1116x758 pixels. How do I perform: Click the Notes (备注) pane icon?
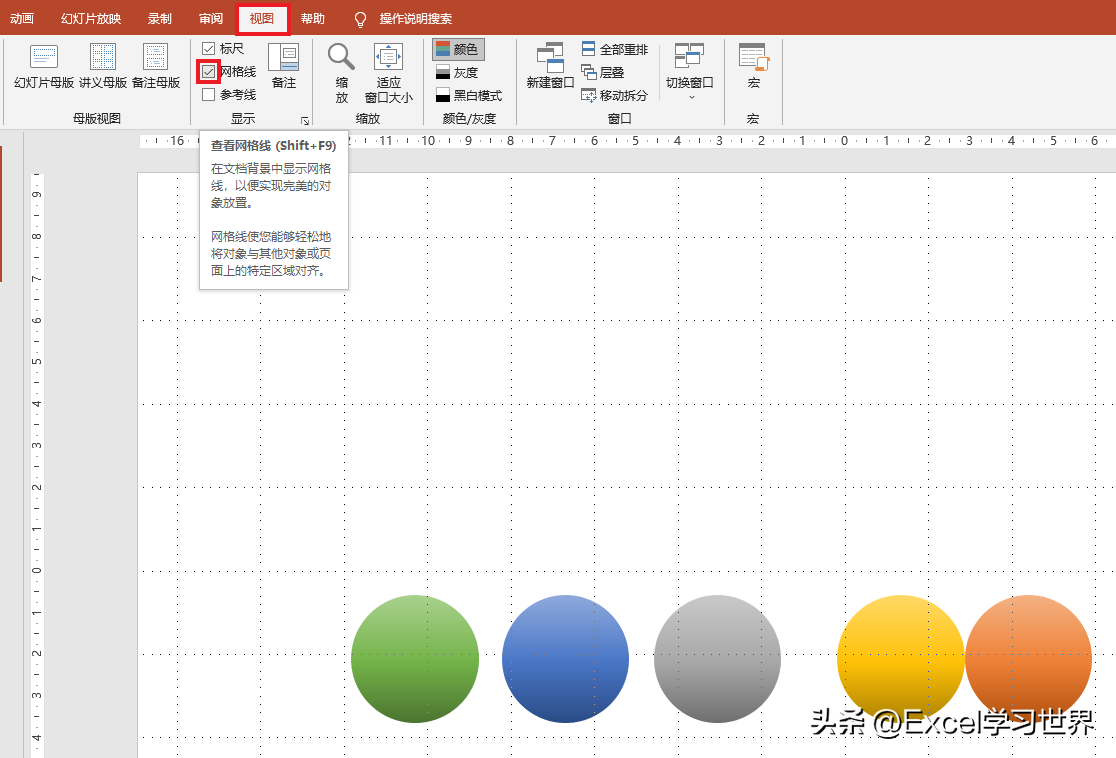click(x=283, y=66)
